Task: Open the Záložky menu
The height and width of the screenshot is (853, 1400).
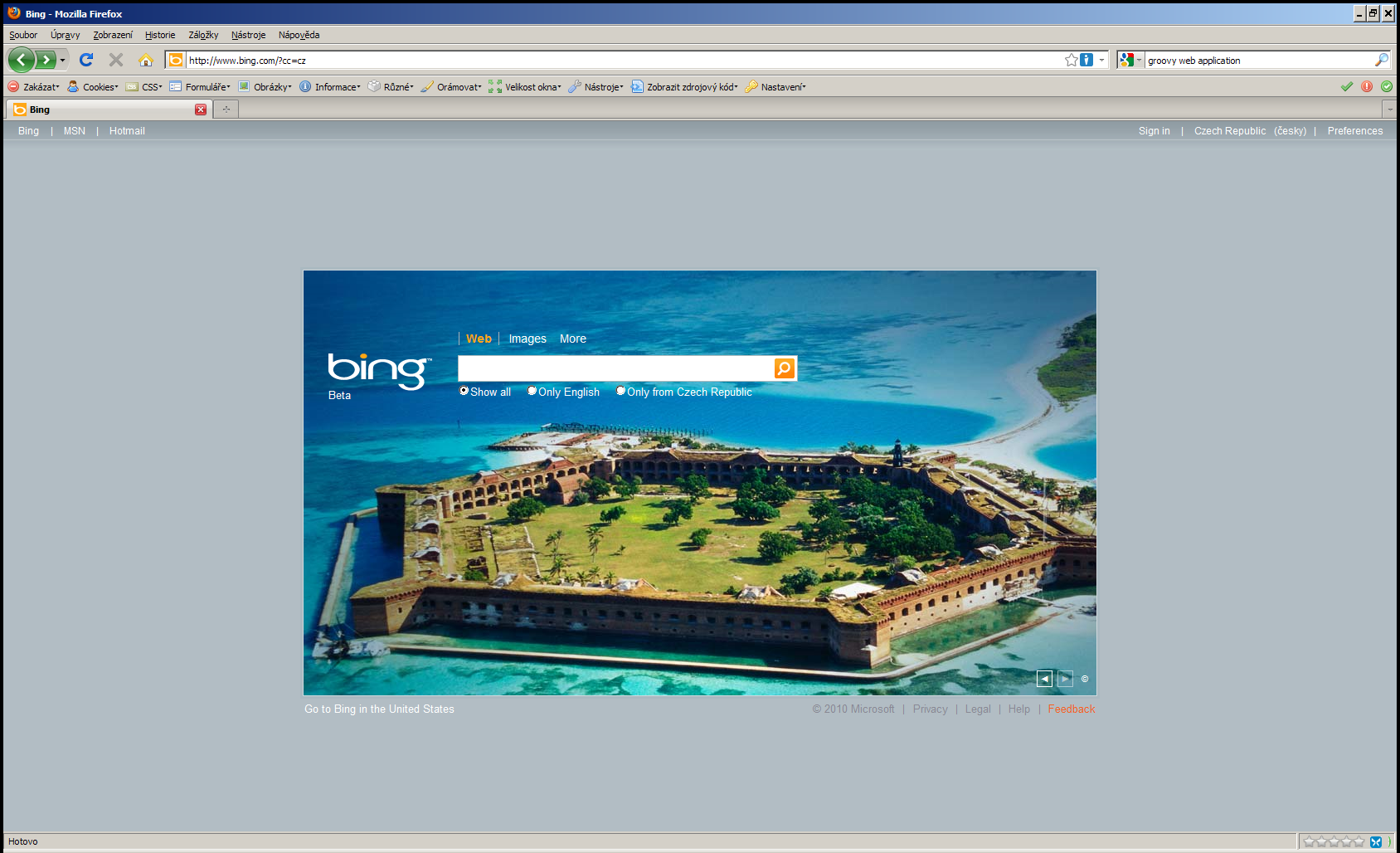Action: [203, 35]
